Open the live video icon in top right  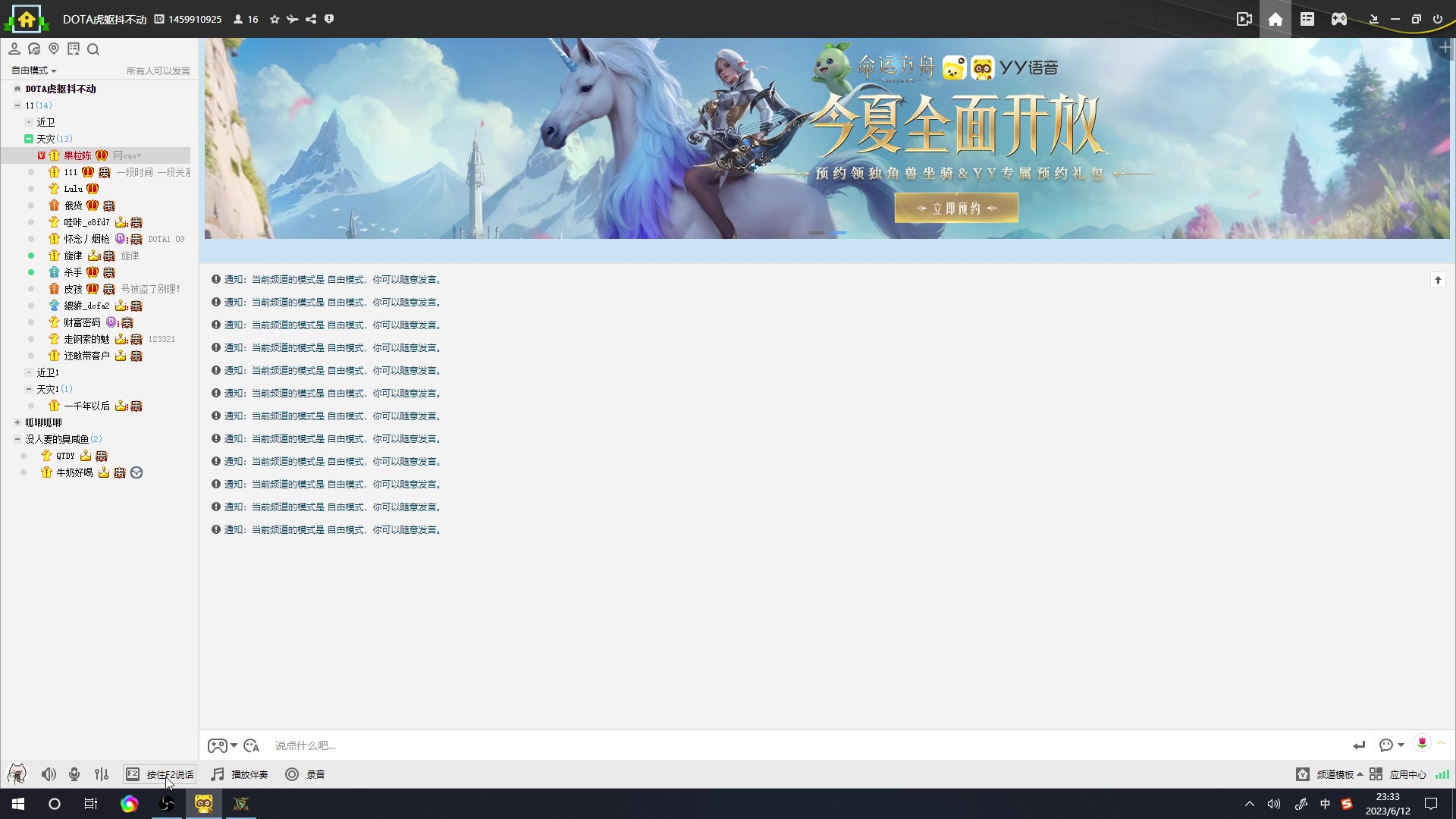(1244, 19)
